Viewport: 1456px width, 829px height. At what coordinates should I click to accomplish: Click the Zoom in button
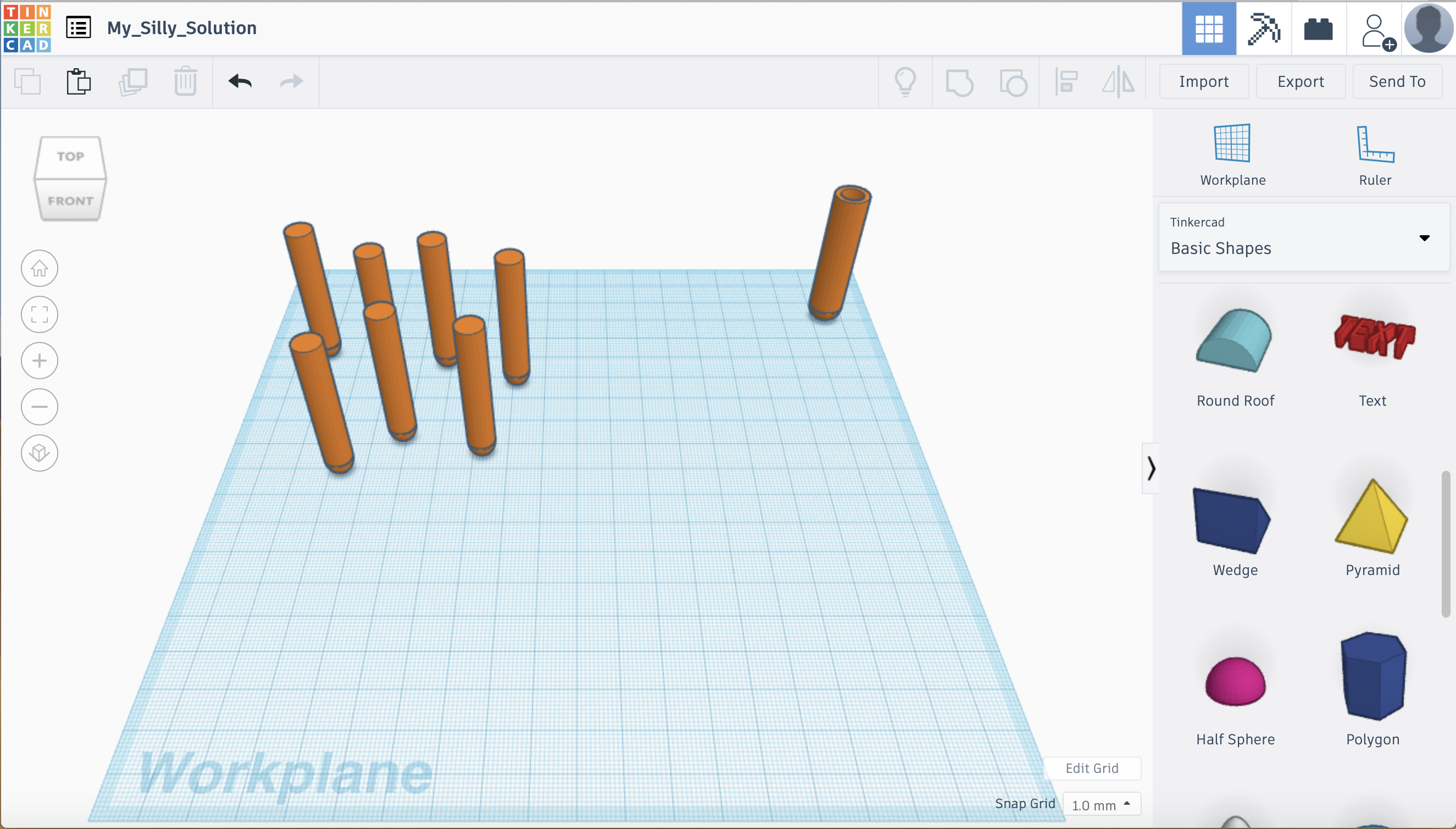coord(39,361)
